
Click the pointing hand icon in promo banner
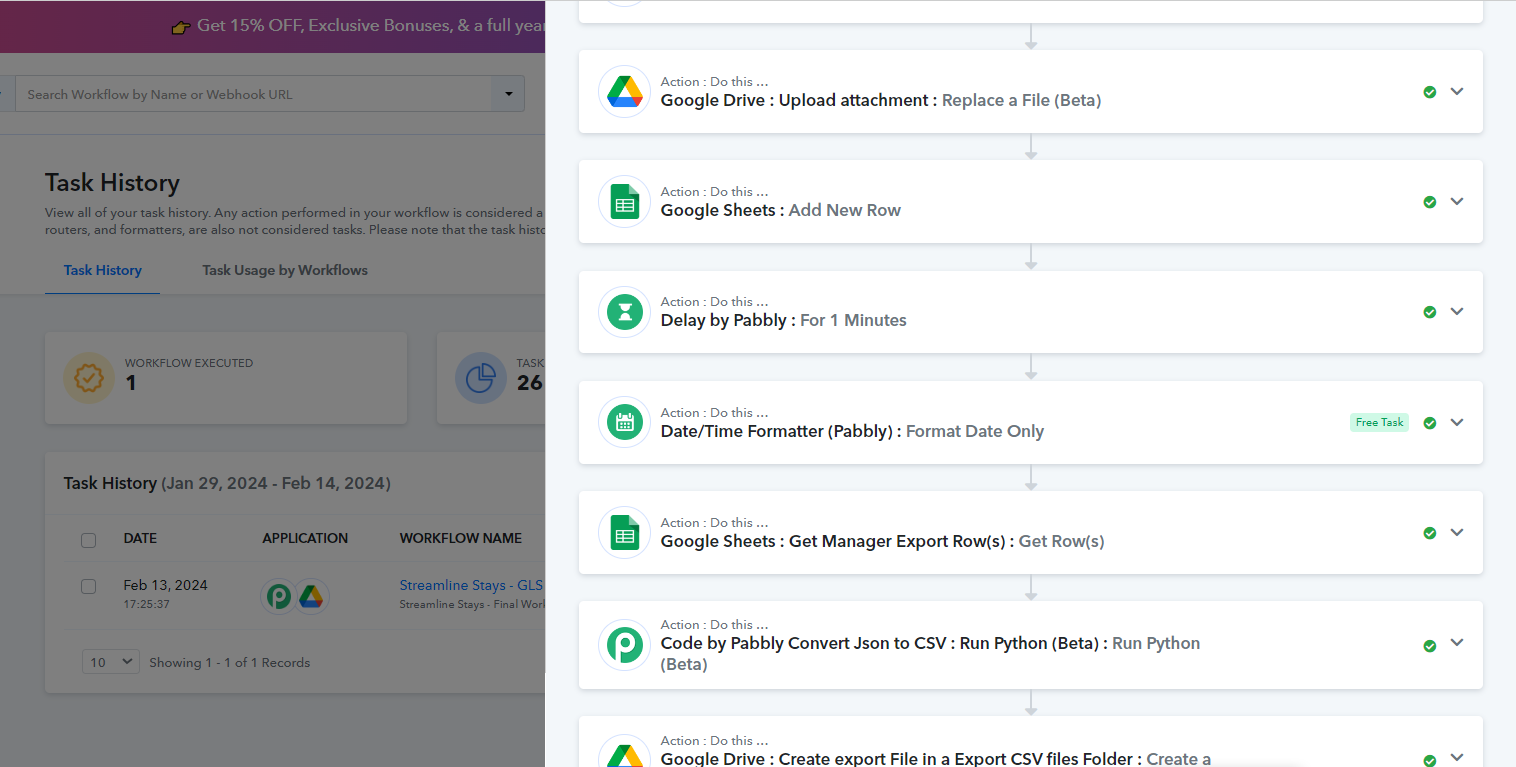pyautogui.click(x=181, y=26)
